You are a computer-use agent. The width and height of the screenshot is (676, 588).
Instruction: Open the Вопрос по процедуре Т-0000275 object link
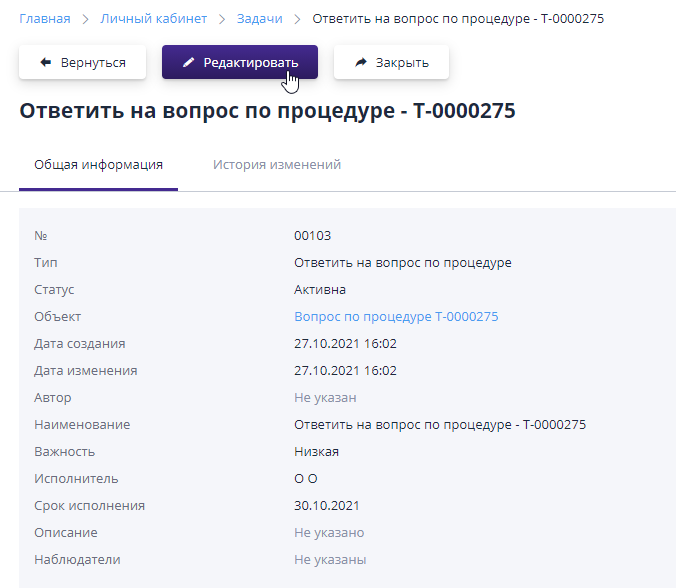(x=396, y=317)
